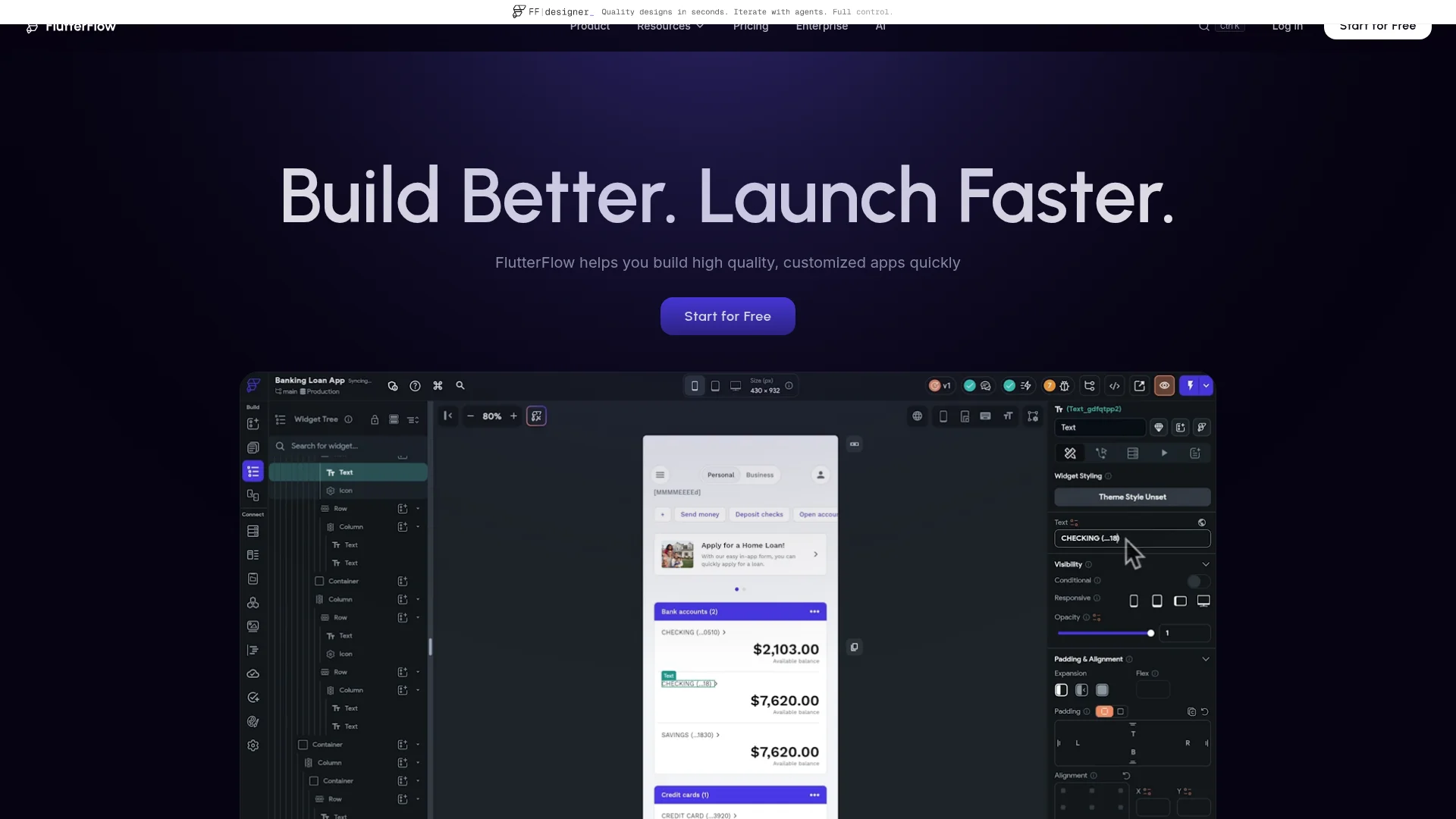This screenshot has height=819, width=1456.
Task: Open the Backend Query table tab
Action: point(1132,453)
